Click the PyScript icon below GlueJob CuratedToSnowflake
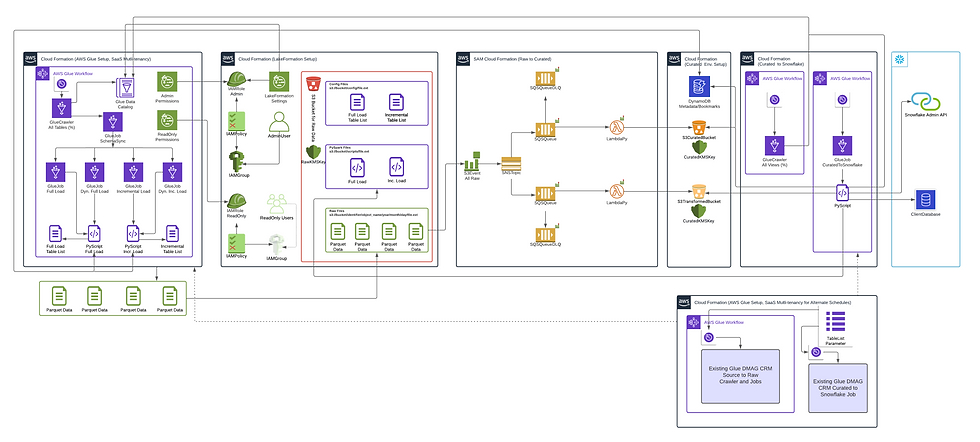The image size is (980, 442). 842,191
